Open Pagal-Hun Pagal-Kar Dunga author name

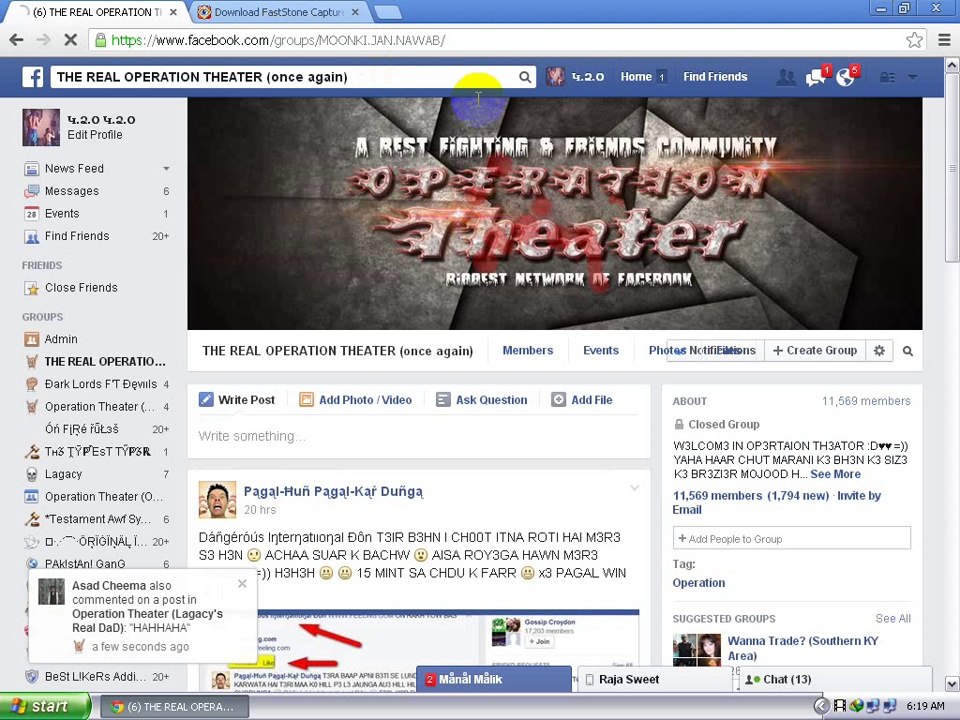[333, 491]
